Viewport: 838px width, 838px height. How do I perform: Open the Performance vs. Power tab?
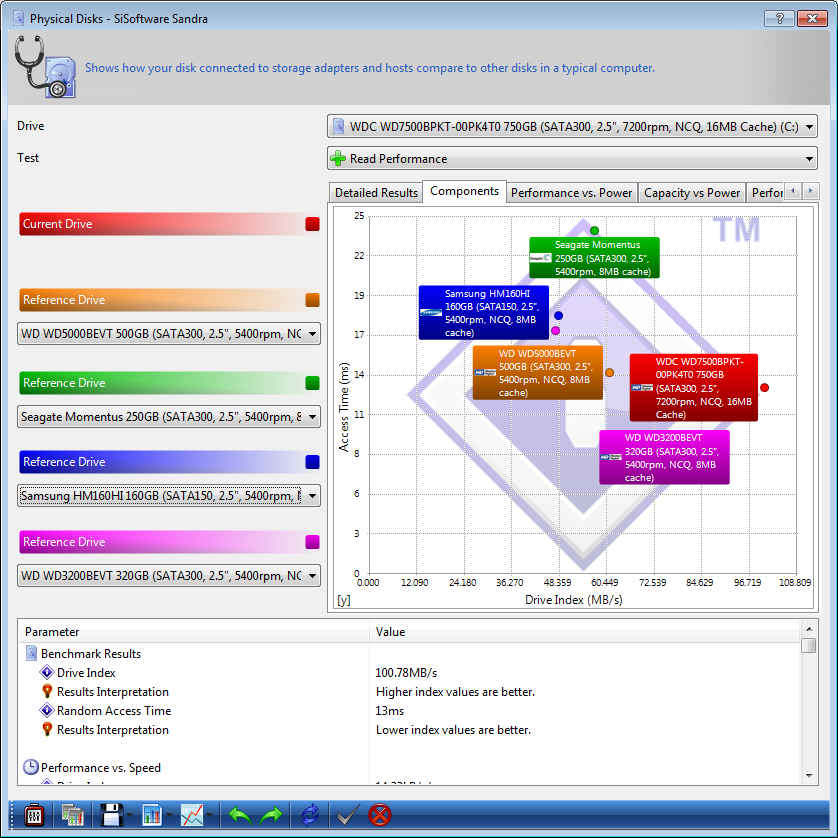pos(571,193)
